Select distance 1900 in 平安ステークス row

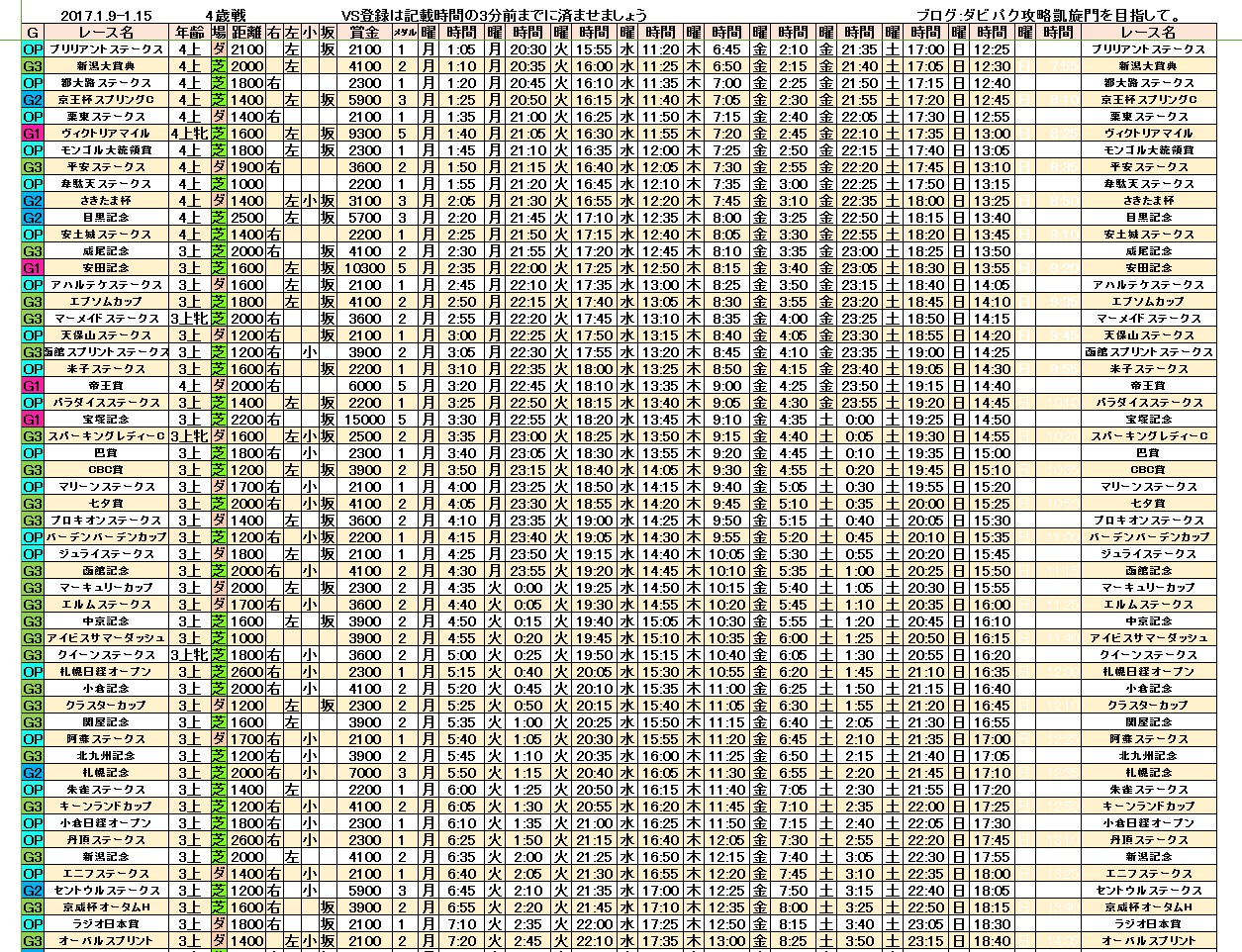pos(246,167)
